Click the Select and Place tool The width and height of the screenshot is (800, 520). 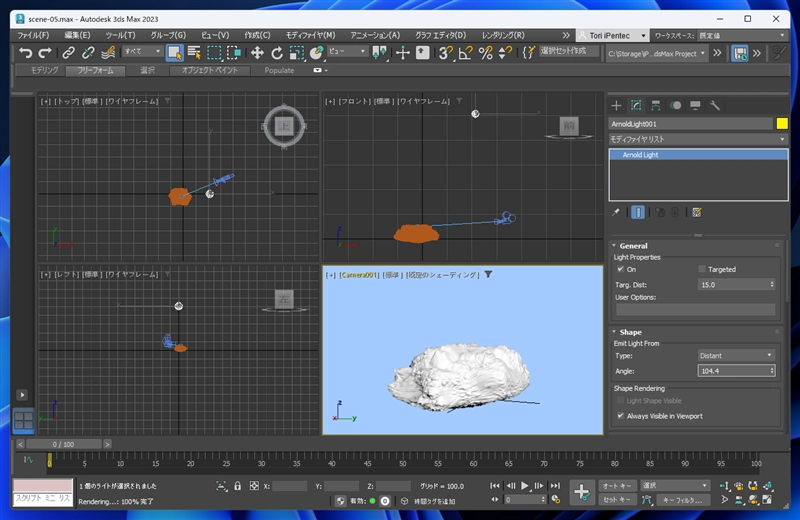click(x=316, y=53)
